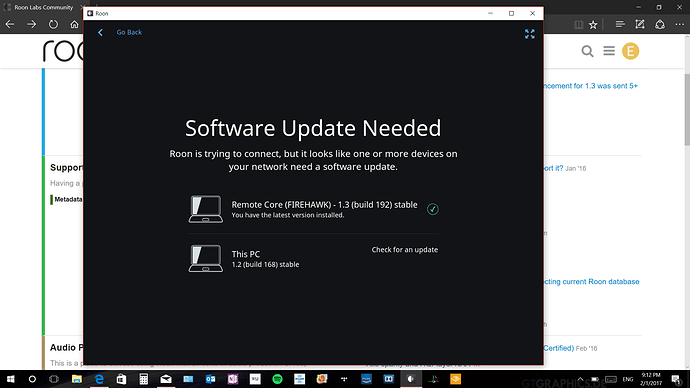This screenshot has height=388, width=690.
Task: Close the Roon window
Action: pos(532,13)
